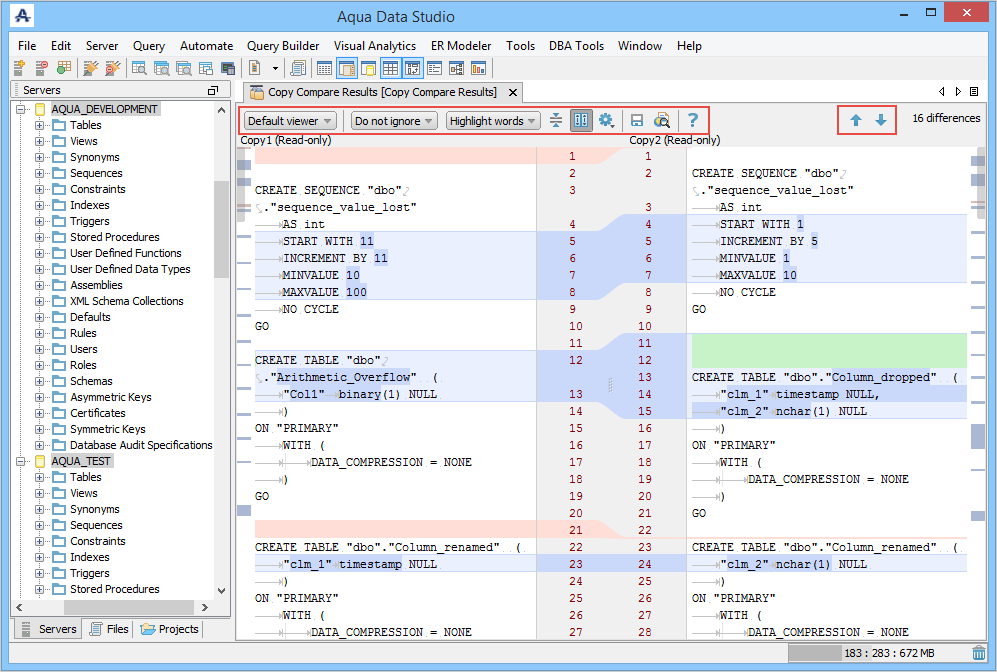Image resolution: width=997 pixels, height=672 pixels.
Task: Switch to the Files tab
Action: click(x=109, y=629)
